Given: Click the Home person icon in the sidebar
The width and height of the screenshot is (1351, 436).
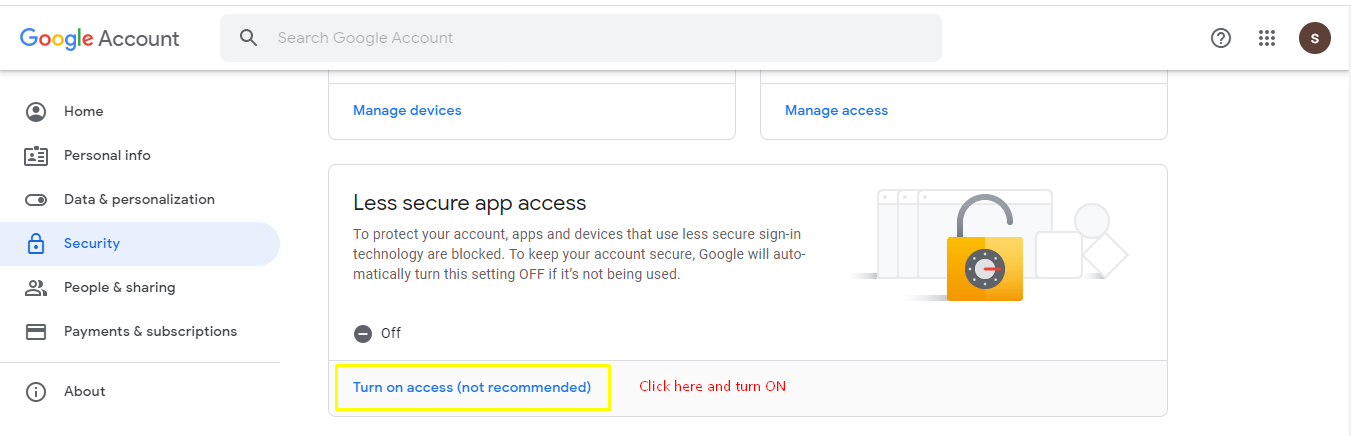Looking at the screenshot, I should click(x=36, y=111).
